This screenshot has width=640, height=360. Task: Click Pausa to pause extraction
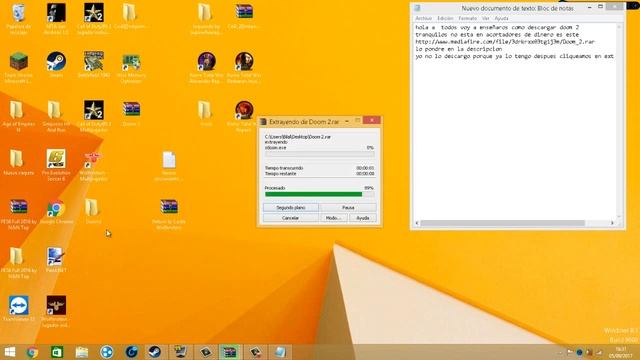348,208
